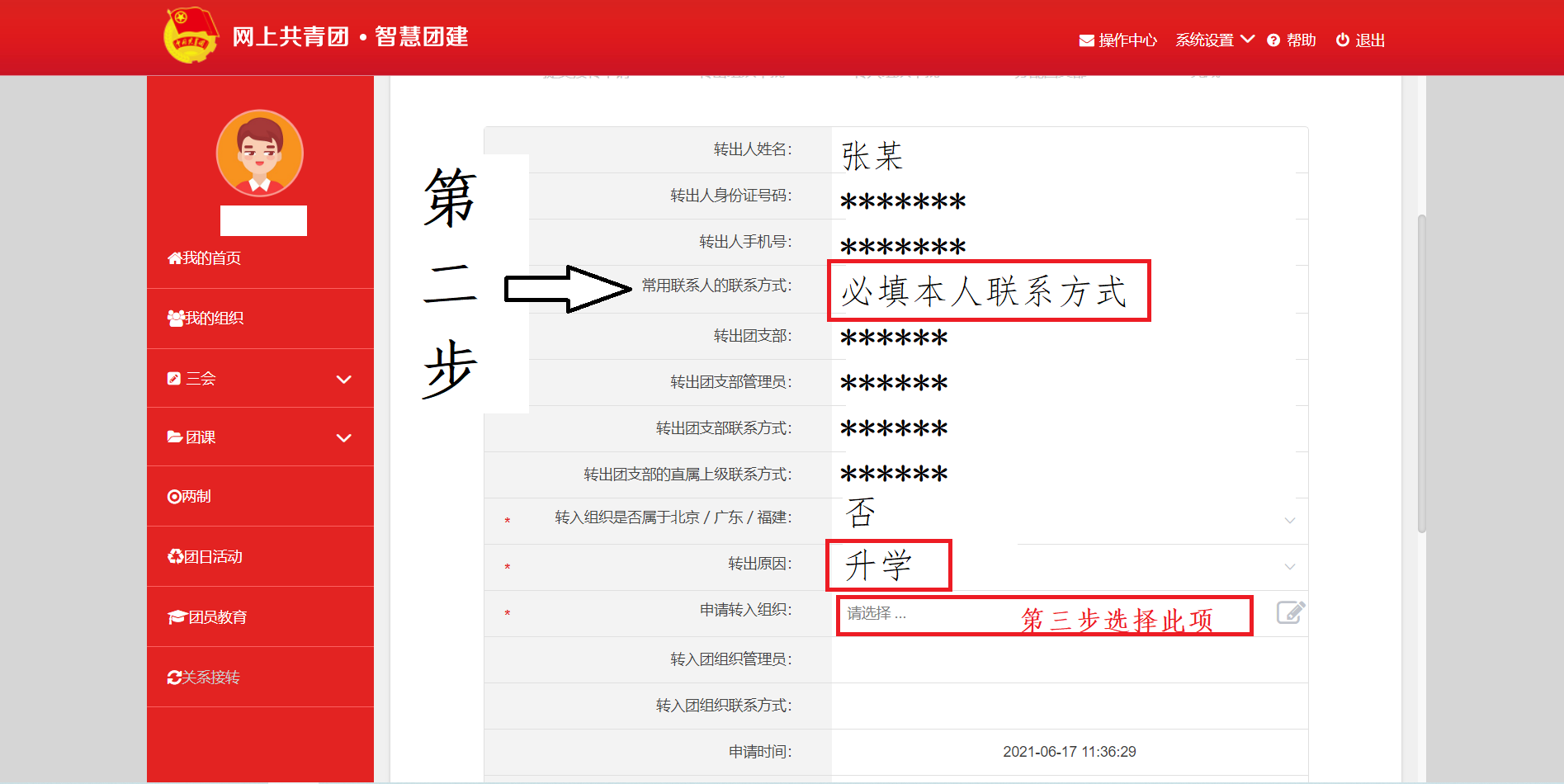
Task: Open the 两制 sidebar item
Action: [190, 497]
